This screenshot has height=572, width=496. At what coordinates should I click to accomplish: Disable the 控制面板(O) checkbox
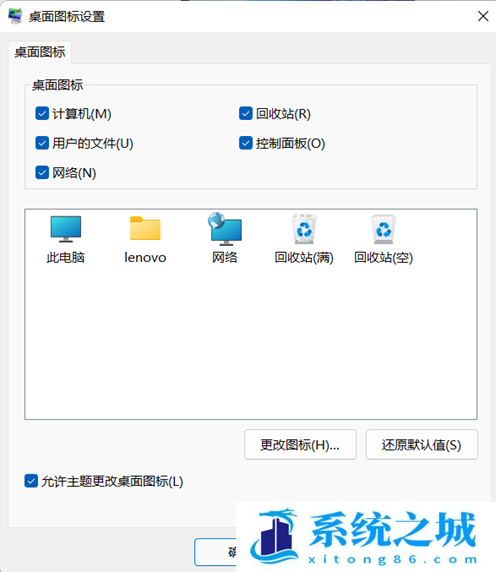pos(245,143)
